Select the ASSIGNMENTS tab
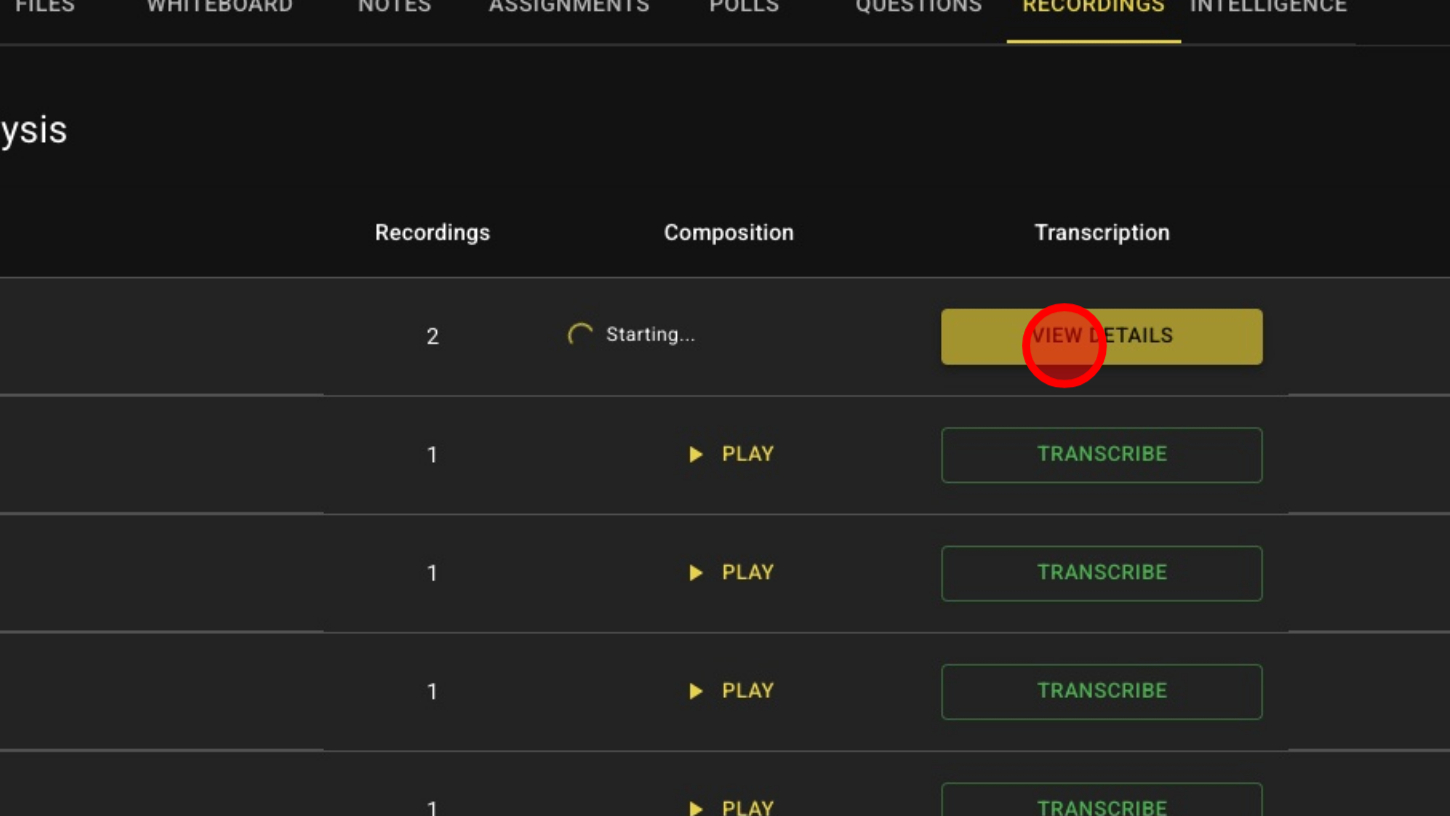1450x816 pixels. (x=569, y=8)
